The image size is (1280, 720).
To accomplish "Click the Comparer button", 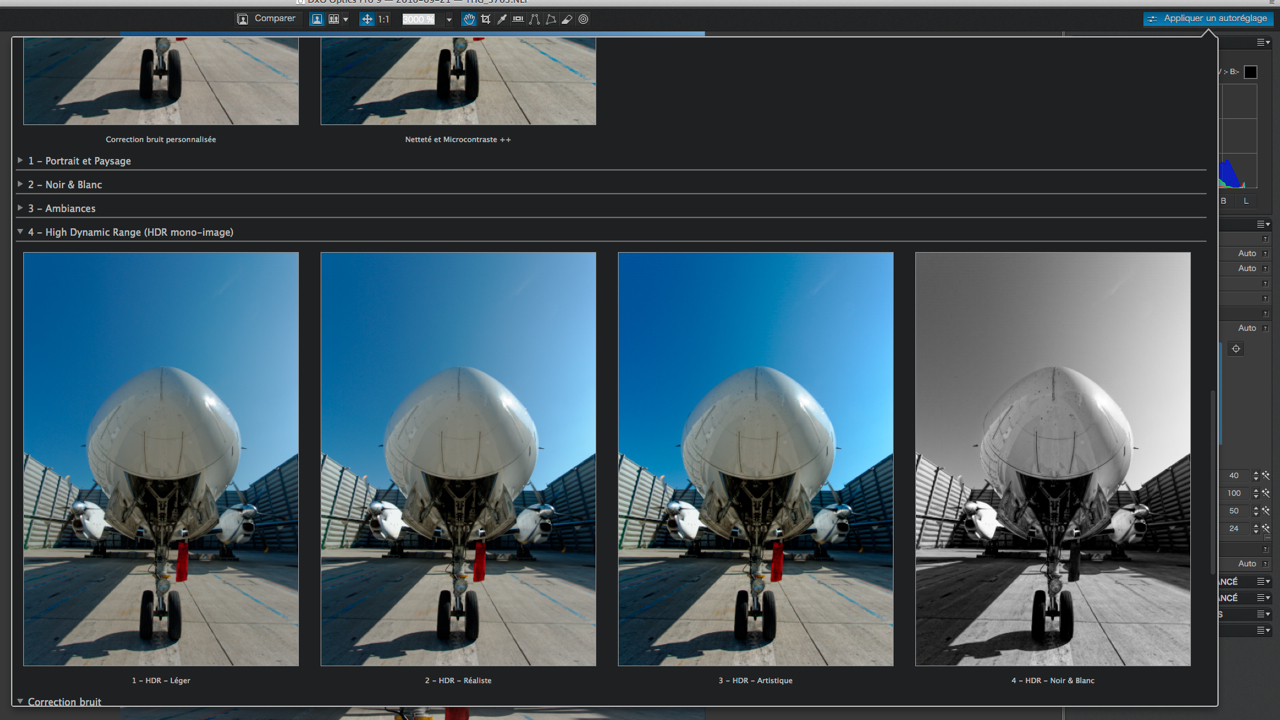I will (266, 19).
